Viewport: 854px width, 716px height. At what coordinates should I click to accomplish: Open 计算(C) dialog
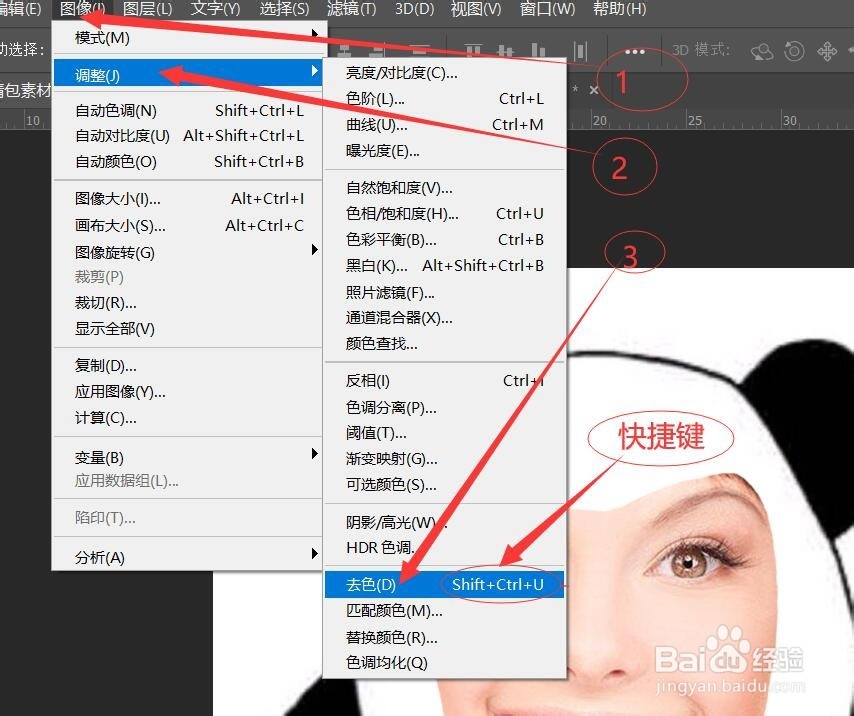coord(188,418)
